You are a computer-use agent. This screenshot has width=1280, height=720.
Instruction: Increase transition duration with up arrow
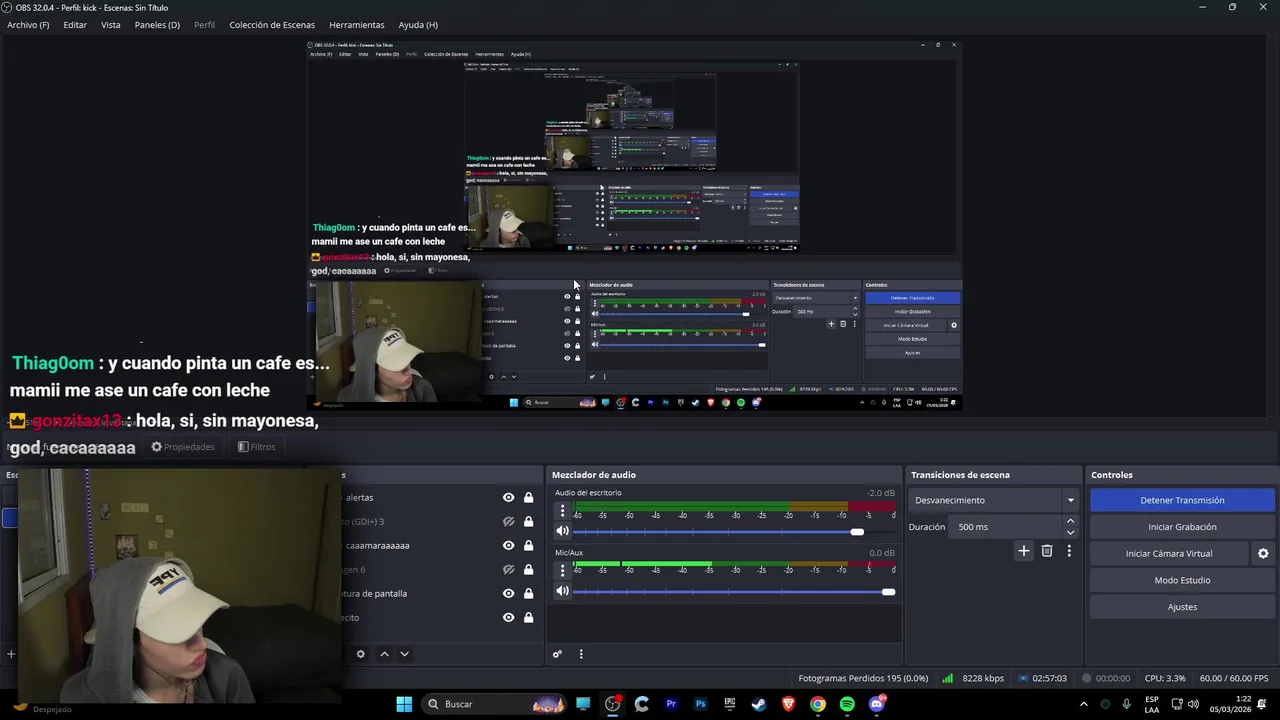click(1070, 521)
